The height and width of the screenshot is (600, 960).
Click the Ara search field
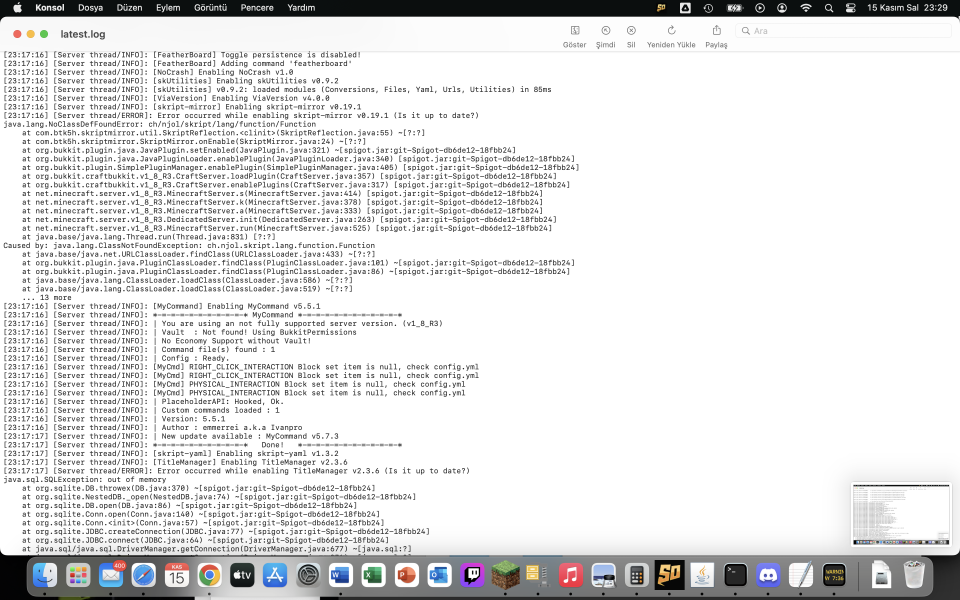click(x=844, y=31)
